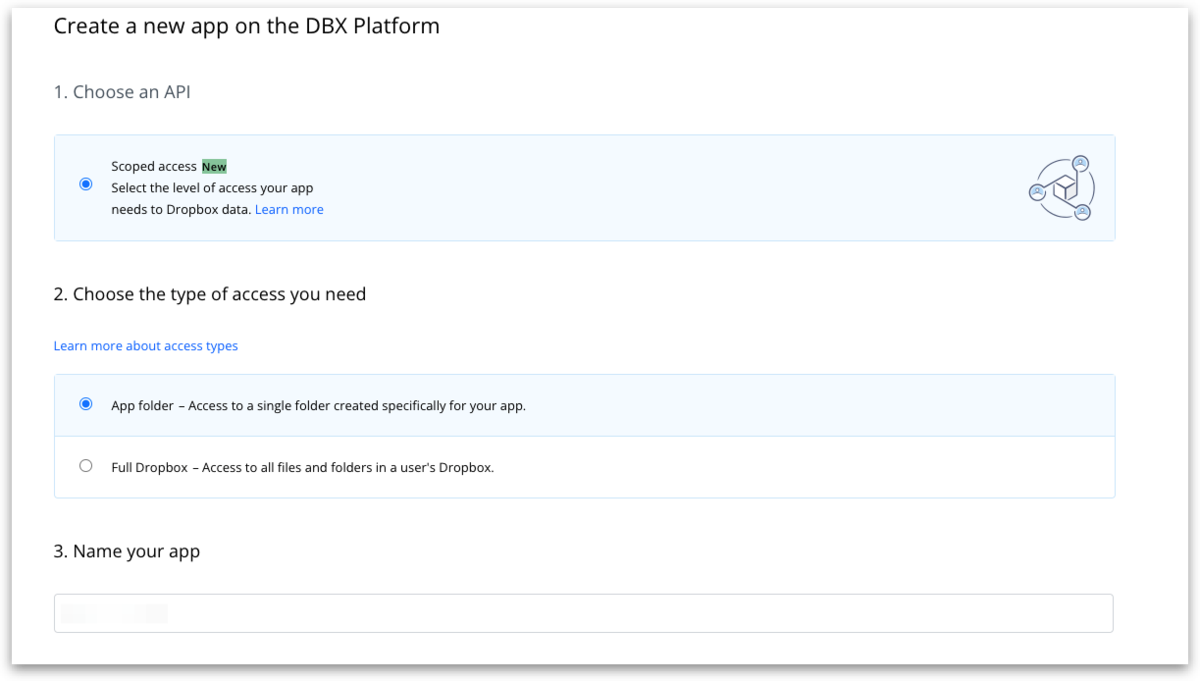Image resolution: width=1200 pixels, height=681 pixels.
Task: Click the scoped access network illustration icon
Action: pos(1062,188)
